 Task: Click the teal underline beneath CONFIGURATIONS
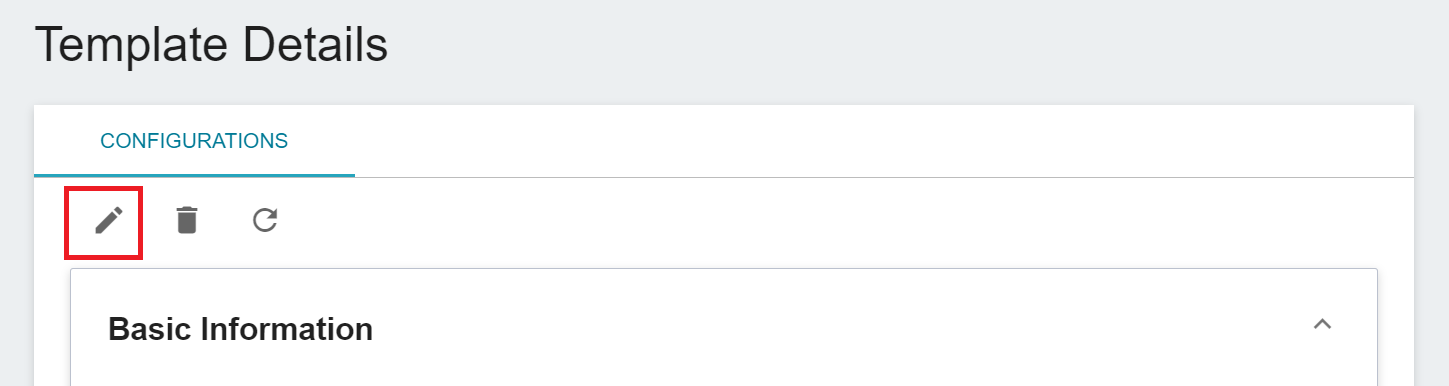point(194,175)
